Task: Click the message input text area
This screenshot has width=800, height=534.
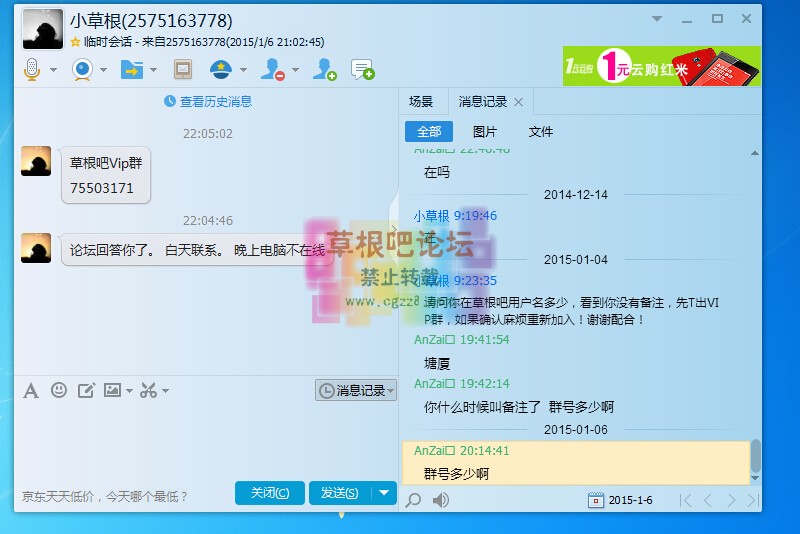Action: pos(206,441)
